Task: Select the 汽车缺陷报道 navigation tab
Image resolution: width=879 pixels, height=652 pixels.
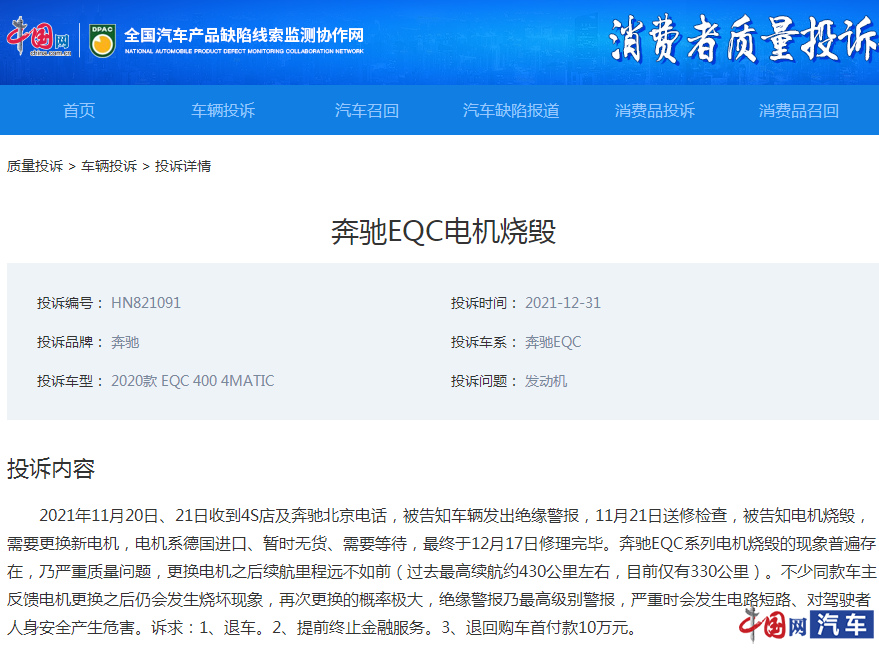Action: [511, 110]
